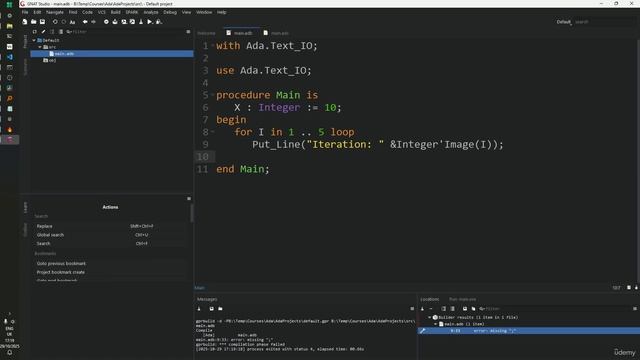Open the Navigate menu

point(55,12)
